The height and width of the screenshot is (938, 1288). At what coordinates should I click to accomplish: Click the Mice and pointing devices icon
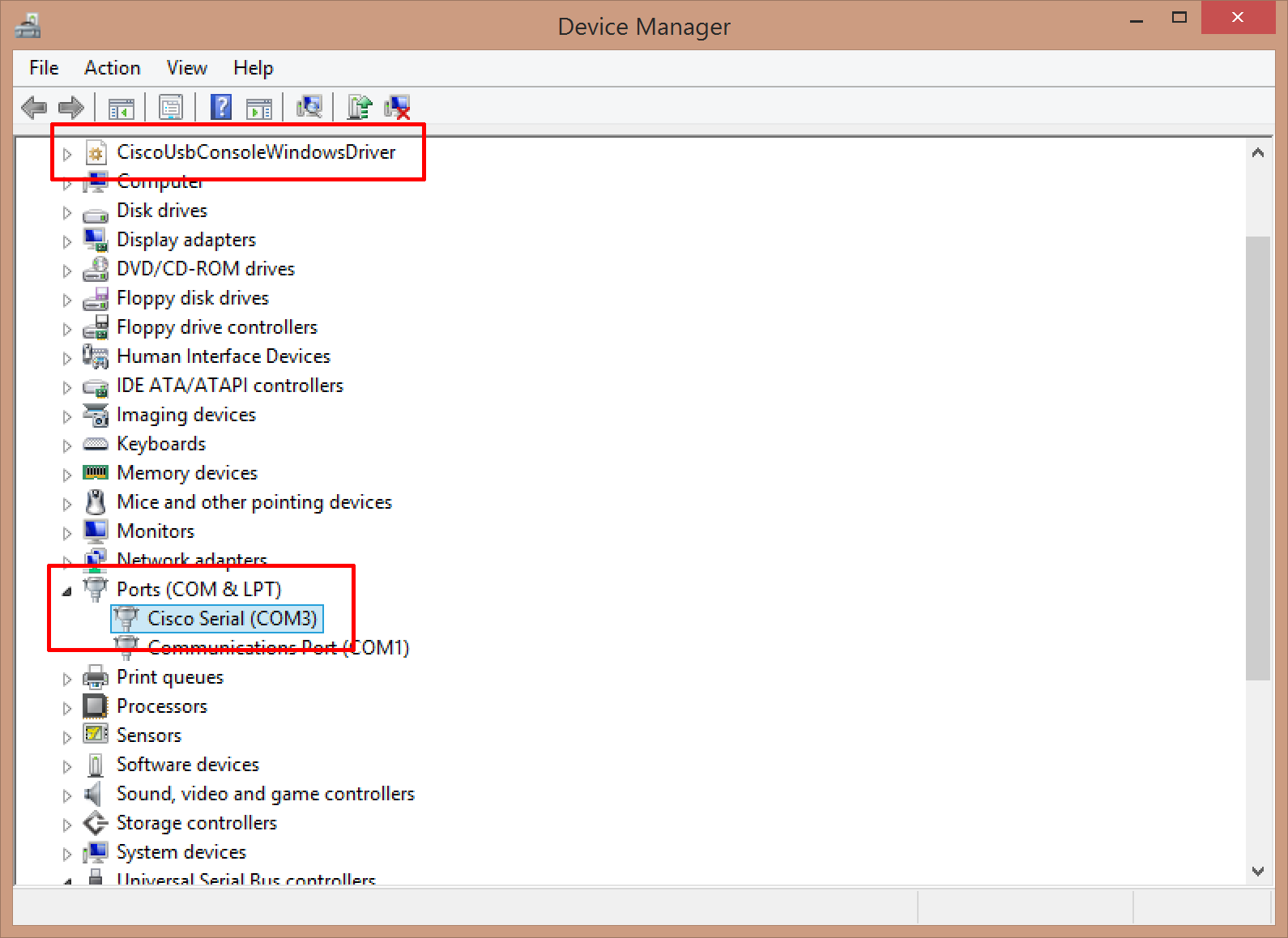pyautogui.click(x=96, y=502)
